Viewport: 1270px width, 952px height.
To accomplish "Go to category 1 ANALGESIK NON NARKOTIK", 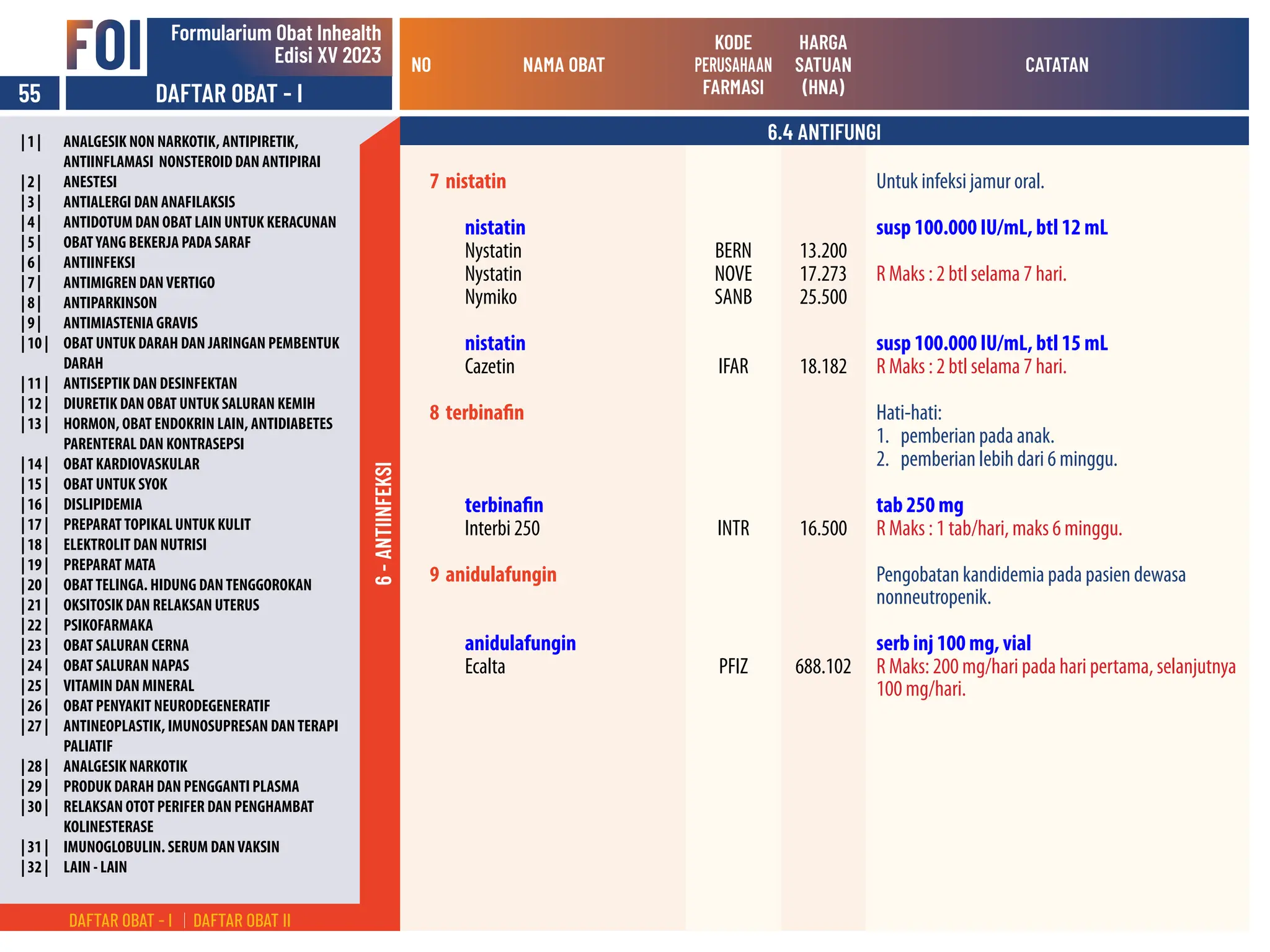I will click(x=180, y=142).
